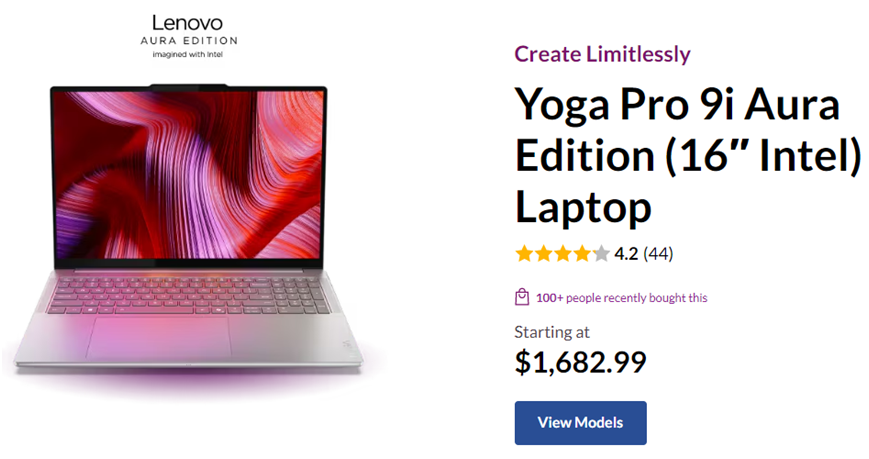Click the $1,682.99 price
The image size is (869, 459).
click(580, 362)
